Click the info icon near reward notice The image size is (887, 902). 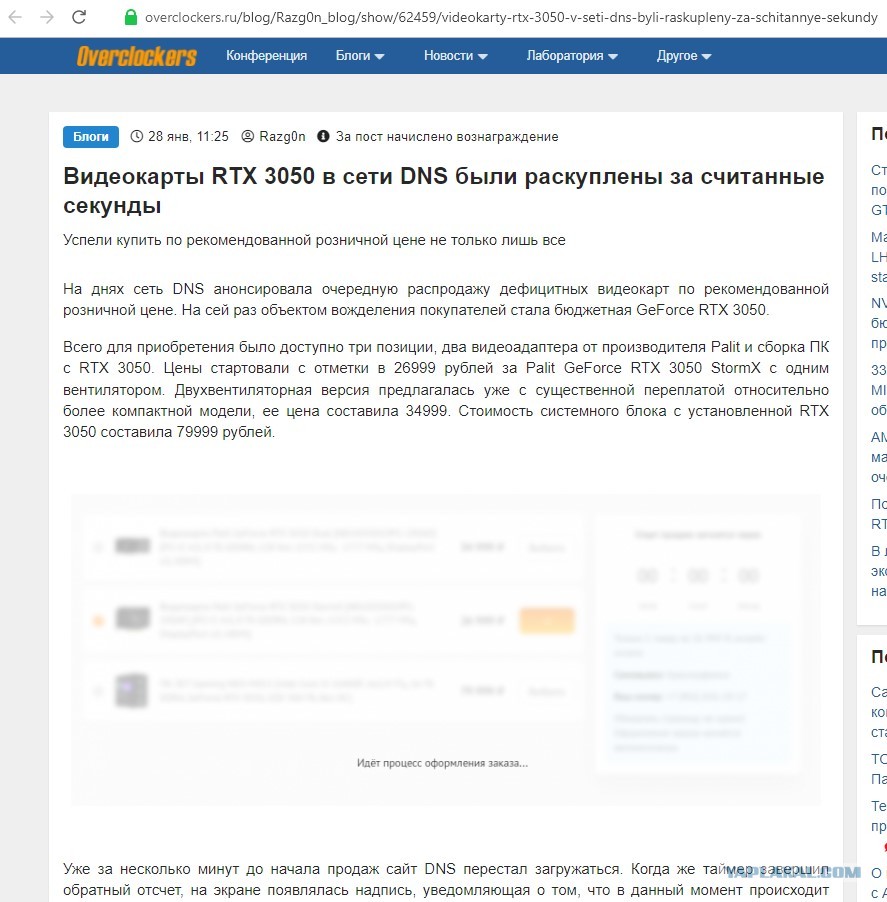[323, 136]
